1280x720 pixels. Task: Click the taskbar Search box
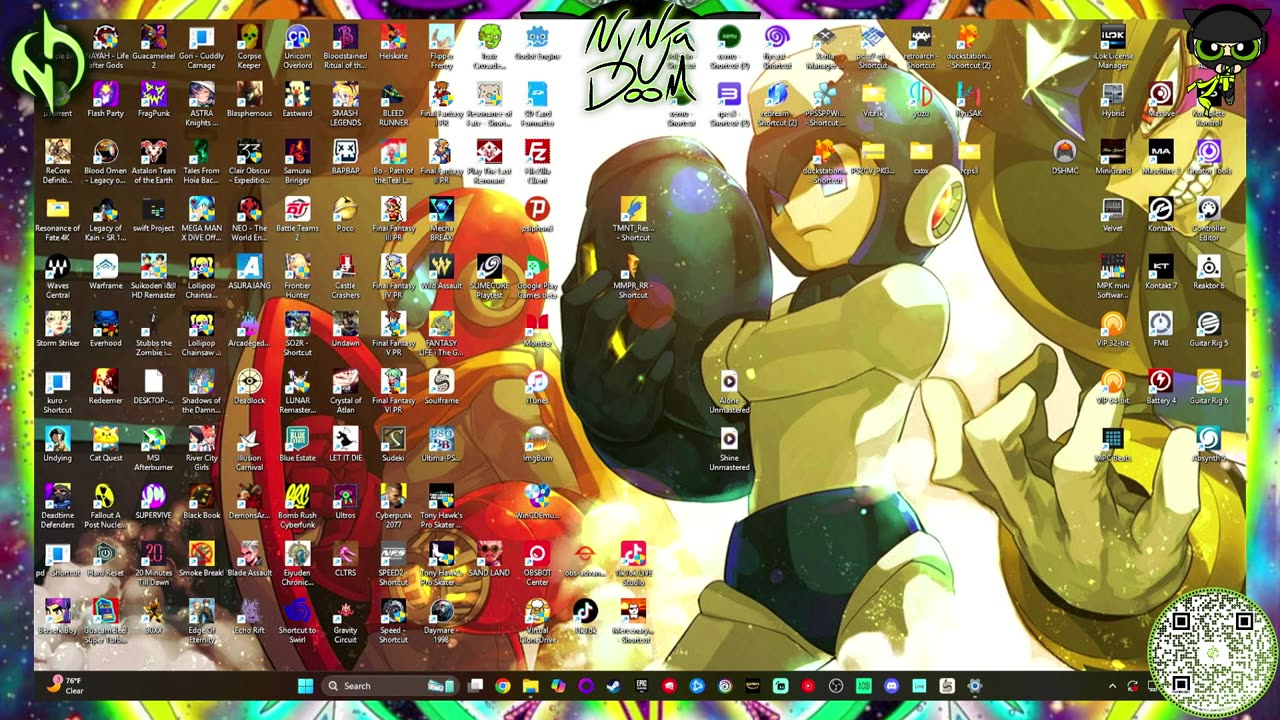coord(391,686)
